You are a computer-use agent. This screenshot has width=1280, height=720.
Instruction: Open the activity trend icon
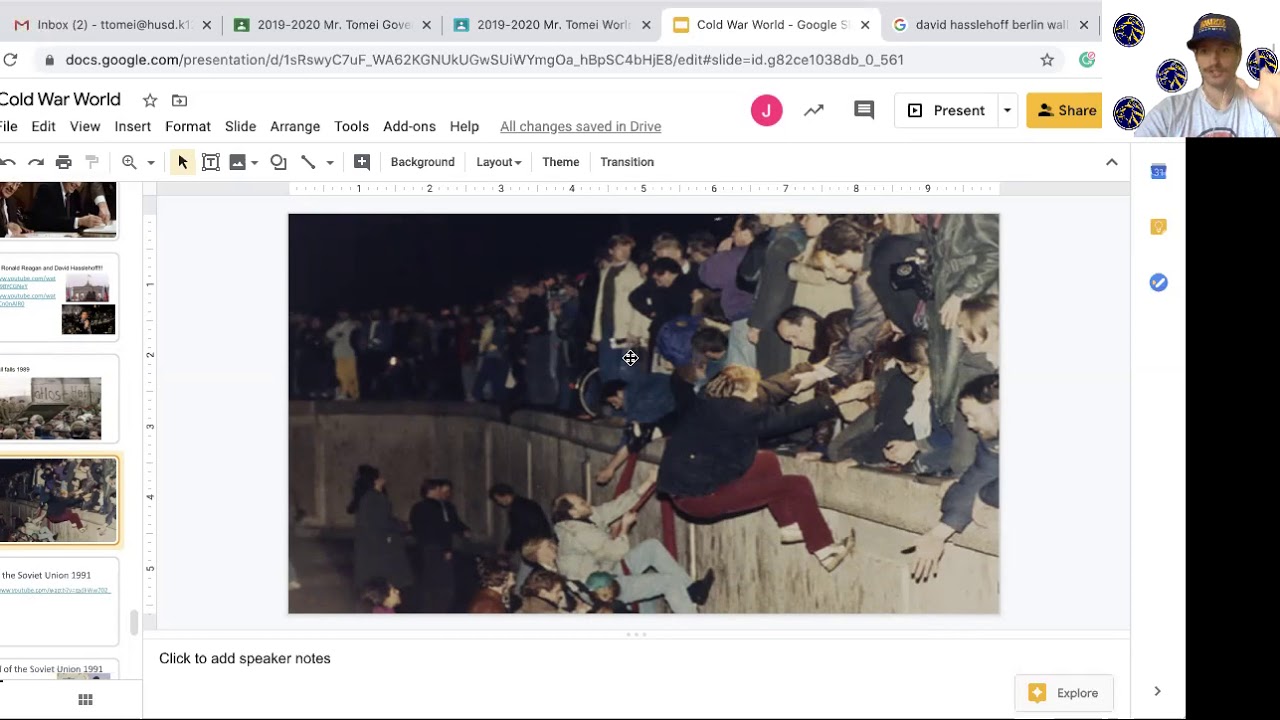[814, 110]
